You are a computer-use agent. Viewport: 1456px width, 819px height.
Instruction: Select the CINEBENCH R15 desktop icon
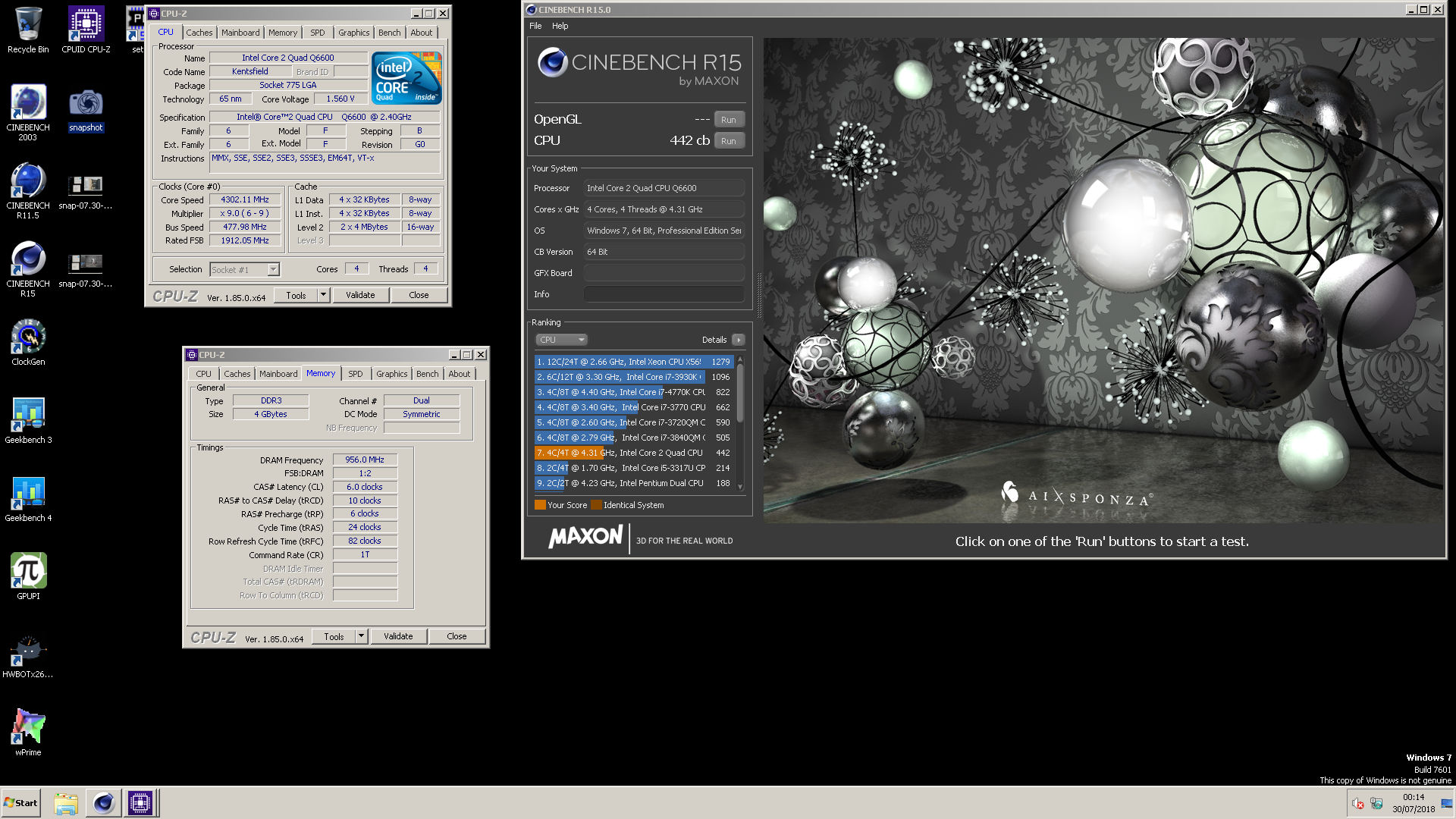tap(28, 268)
